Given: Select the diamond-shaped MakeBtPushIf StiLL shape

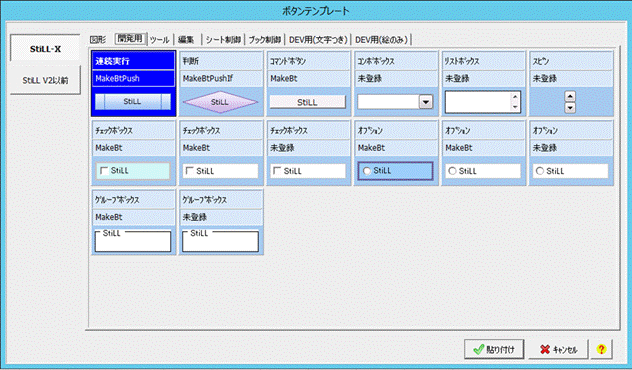Looking at the screenshot, I should [220, 102].
